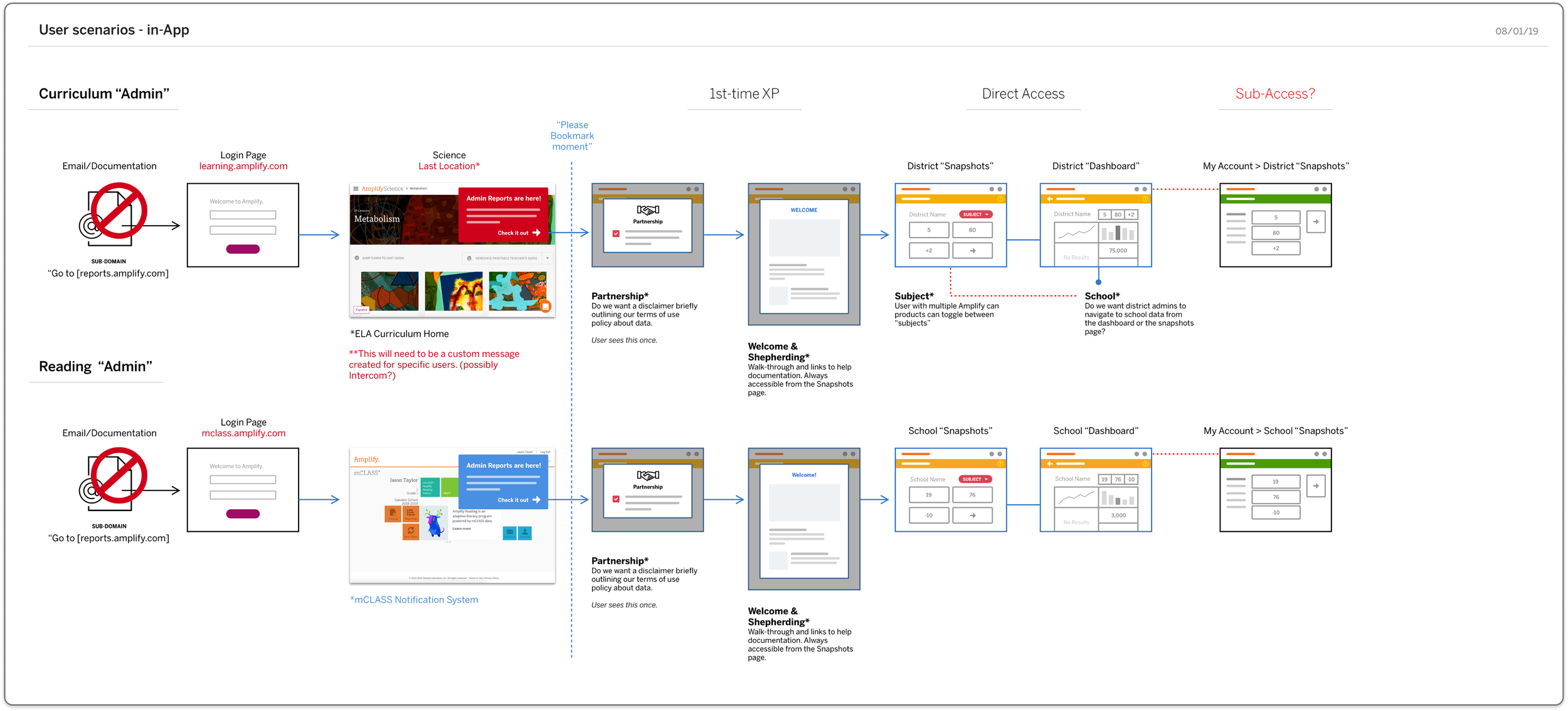The width and height of the screenshot is (1568, 711).
Task: Click the second field on learning.amplify.com login
Action: point(243,230)
